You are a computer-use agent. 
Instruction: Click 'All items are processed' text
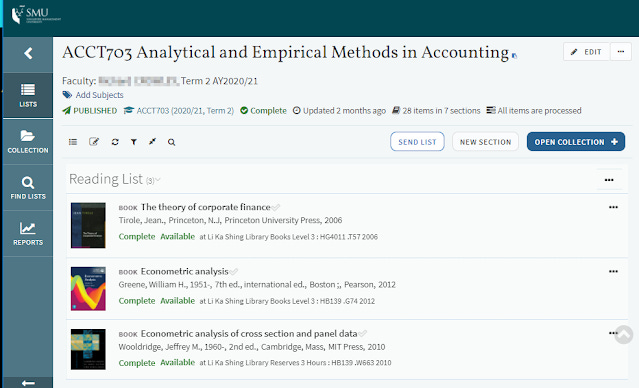pyautogui.click(x=539, y=110)
